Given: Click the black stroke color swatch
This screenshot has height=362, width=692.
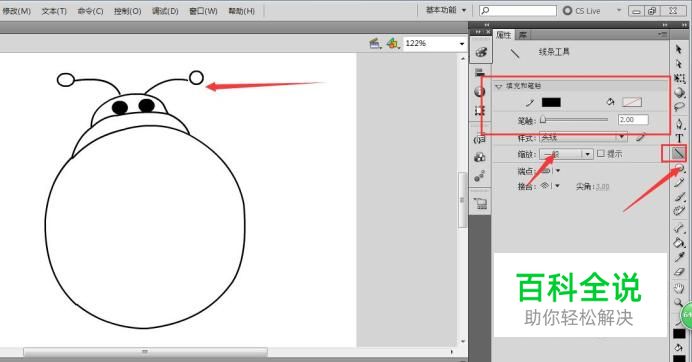Looking at the screenshot, I should point(551,102).
